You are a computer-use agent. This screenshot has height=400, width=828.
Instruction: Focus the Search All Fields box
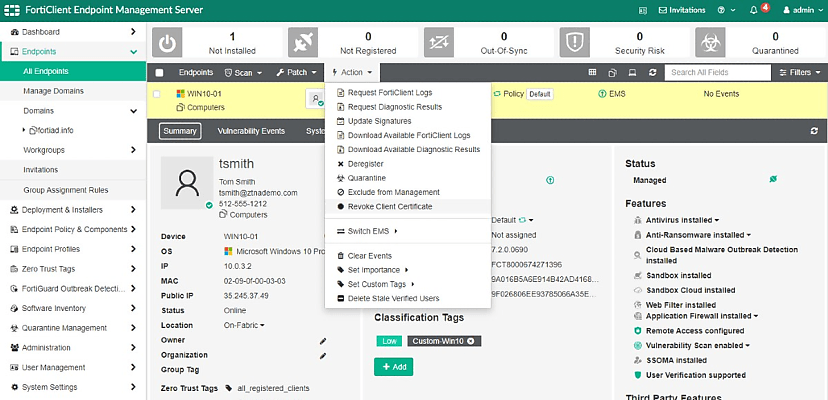point(718,72)
